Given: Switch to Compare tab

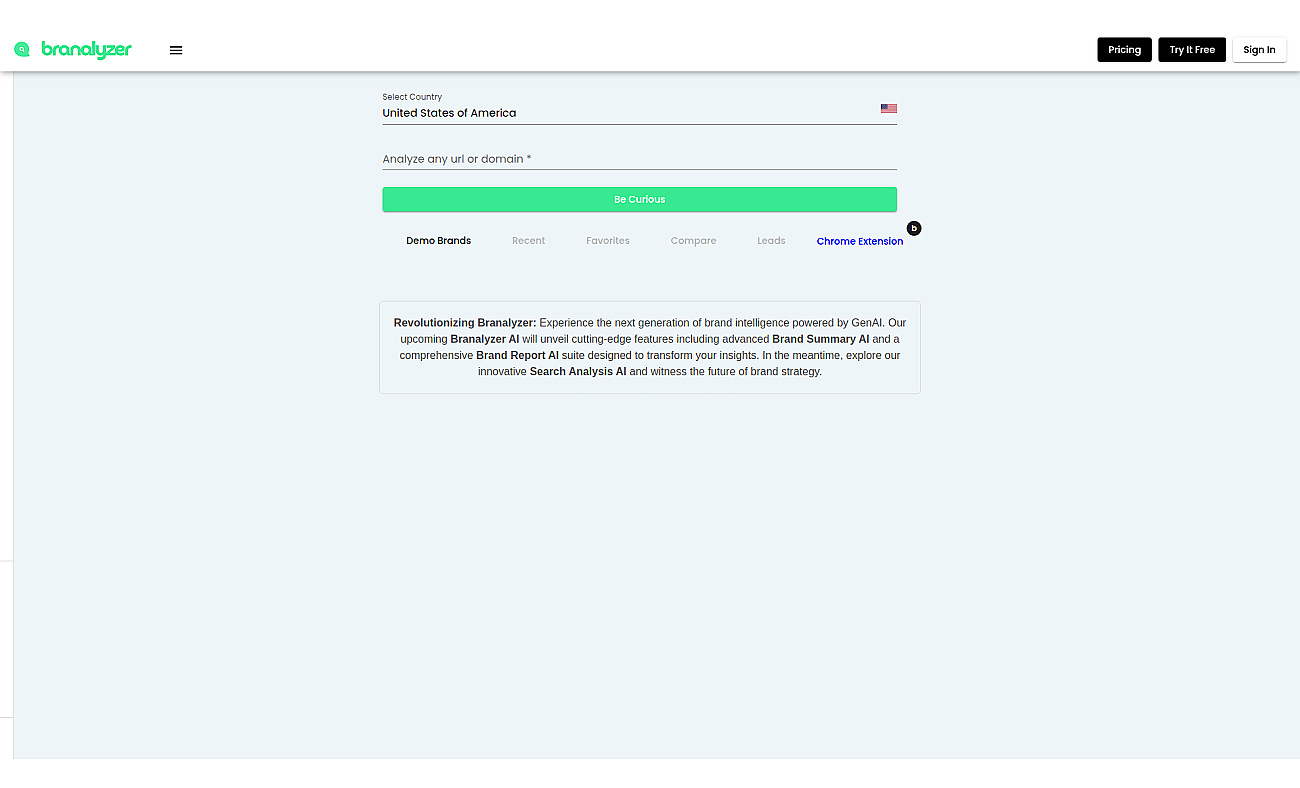Looking at the screenshot, I should click(x=693, y=241).
